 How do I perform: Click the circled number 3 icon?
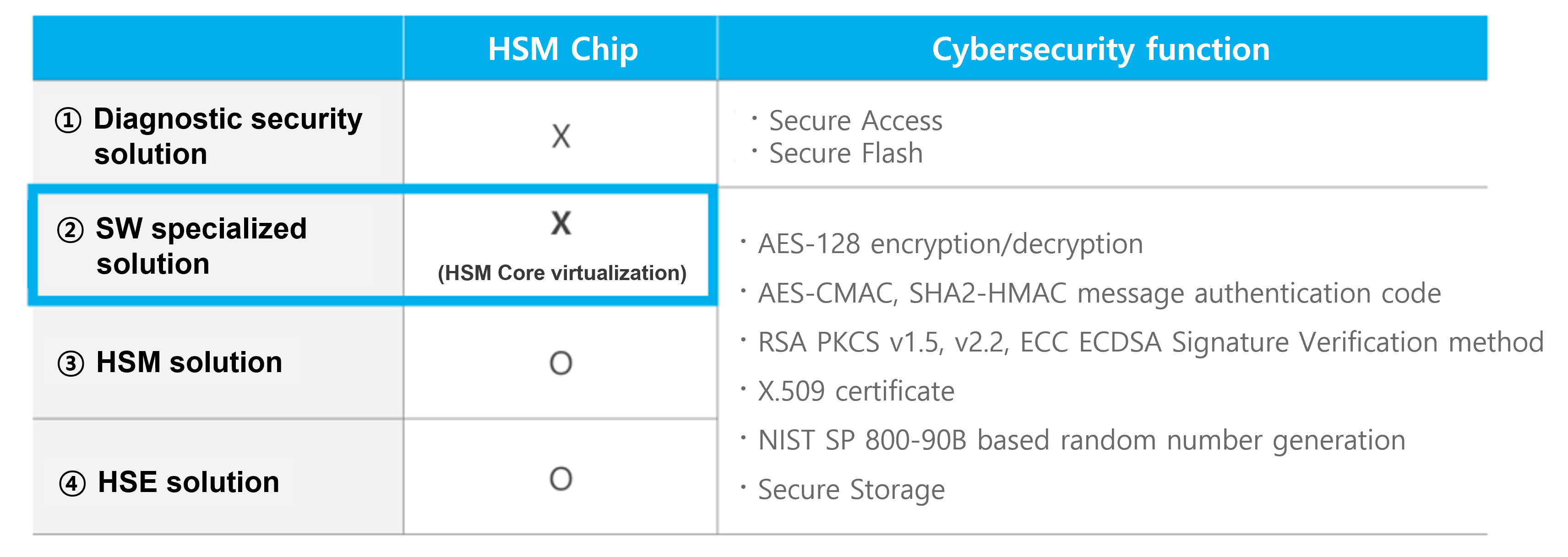[x=71, y=364]
